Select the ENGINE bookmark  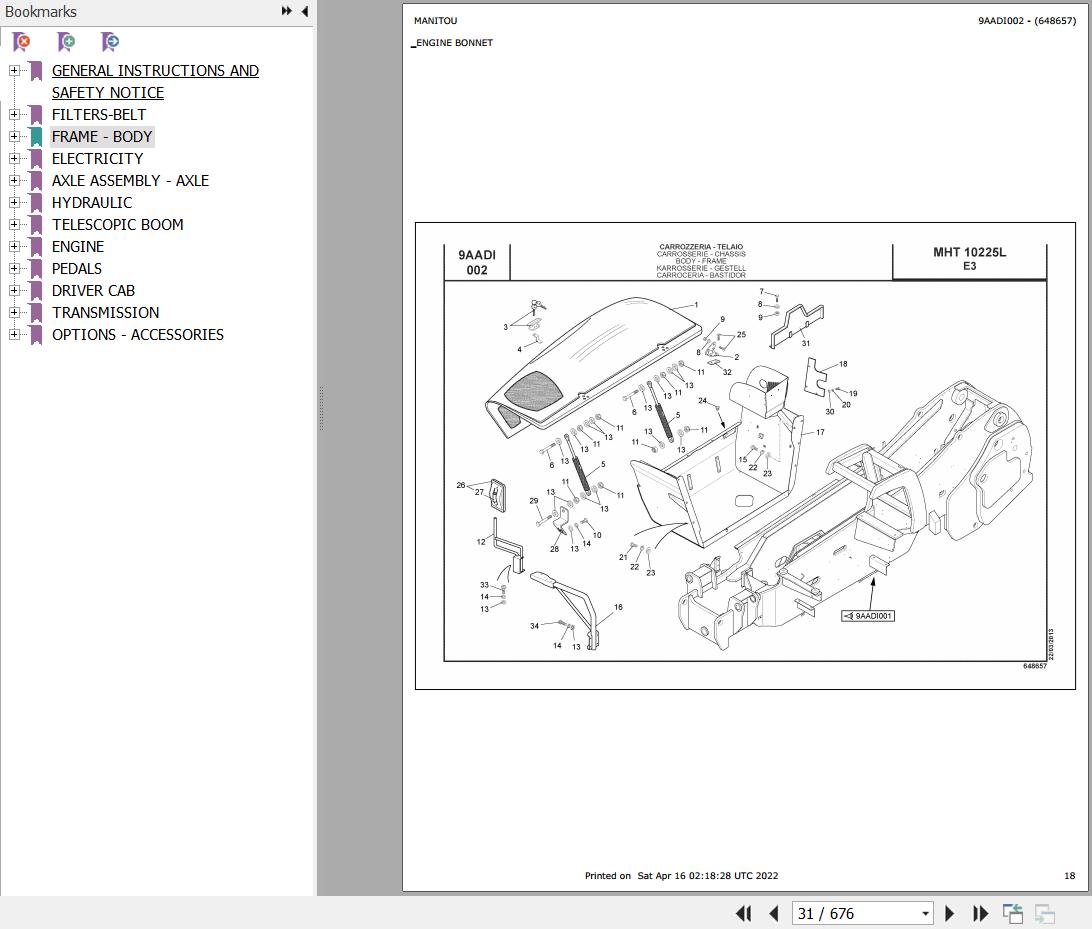[x=78, y=247]
